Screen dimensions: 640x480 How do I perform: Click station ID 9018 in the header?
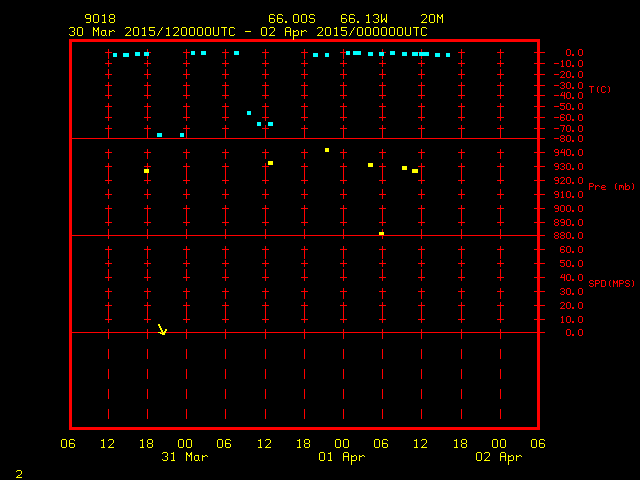click(x=98, y=19)
